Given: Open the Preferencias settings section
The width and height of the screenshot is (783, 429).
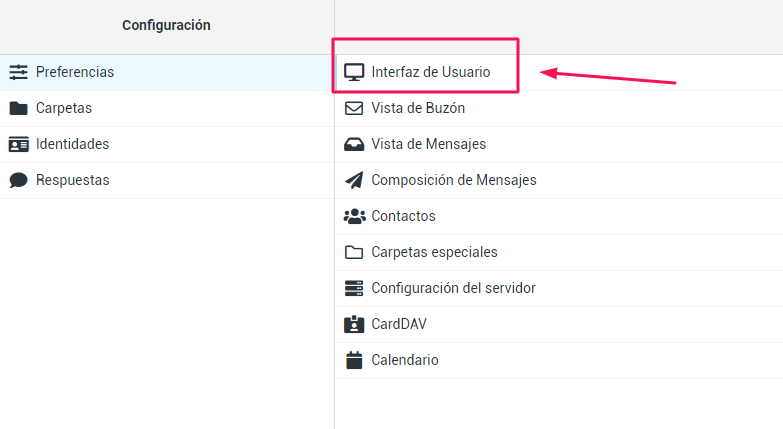Looking at the screenshot, I should (x=75, y=72).
